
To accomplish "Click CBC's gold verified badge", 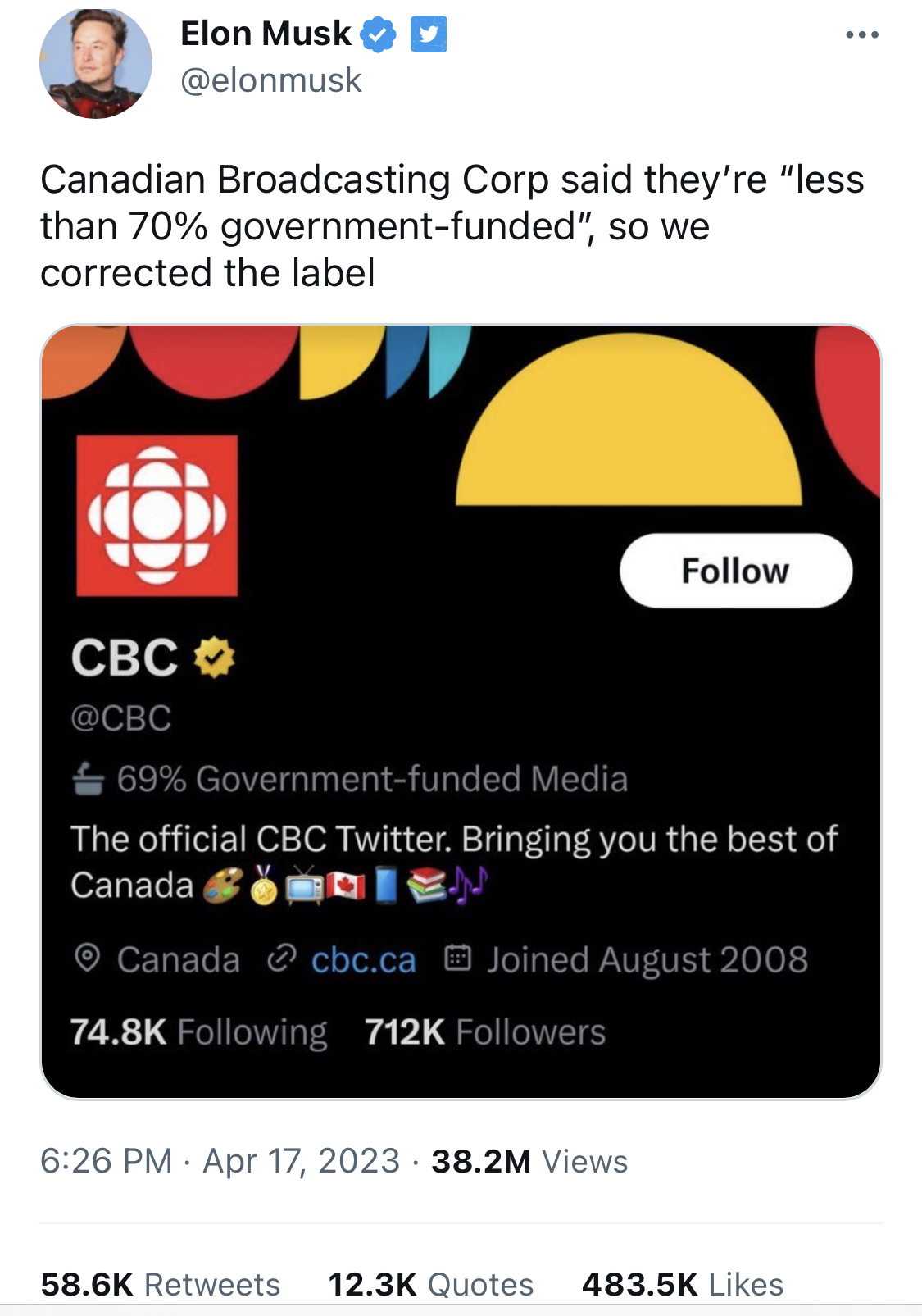I will pyautogui.click(x=215, y=658).
